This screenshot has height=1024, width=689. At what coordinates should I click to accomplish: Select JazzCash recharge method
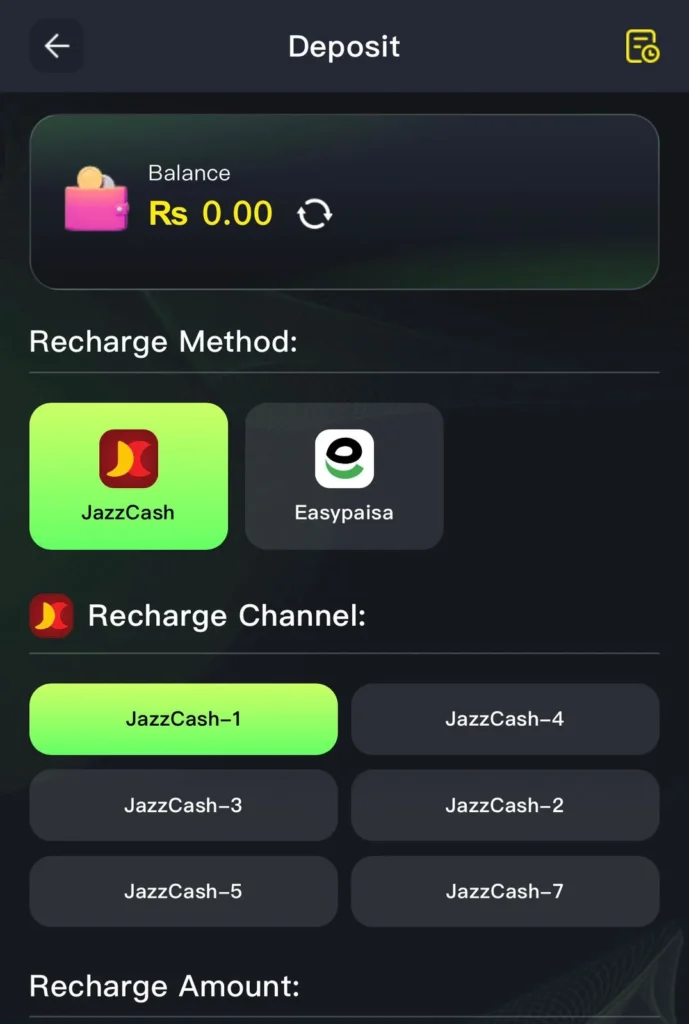(x=129, y=476)
